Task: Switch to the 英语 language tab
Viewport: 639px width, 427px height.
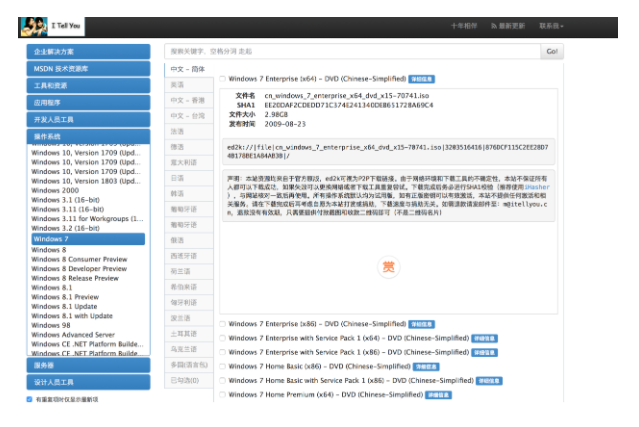Action: [189, 85]
